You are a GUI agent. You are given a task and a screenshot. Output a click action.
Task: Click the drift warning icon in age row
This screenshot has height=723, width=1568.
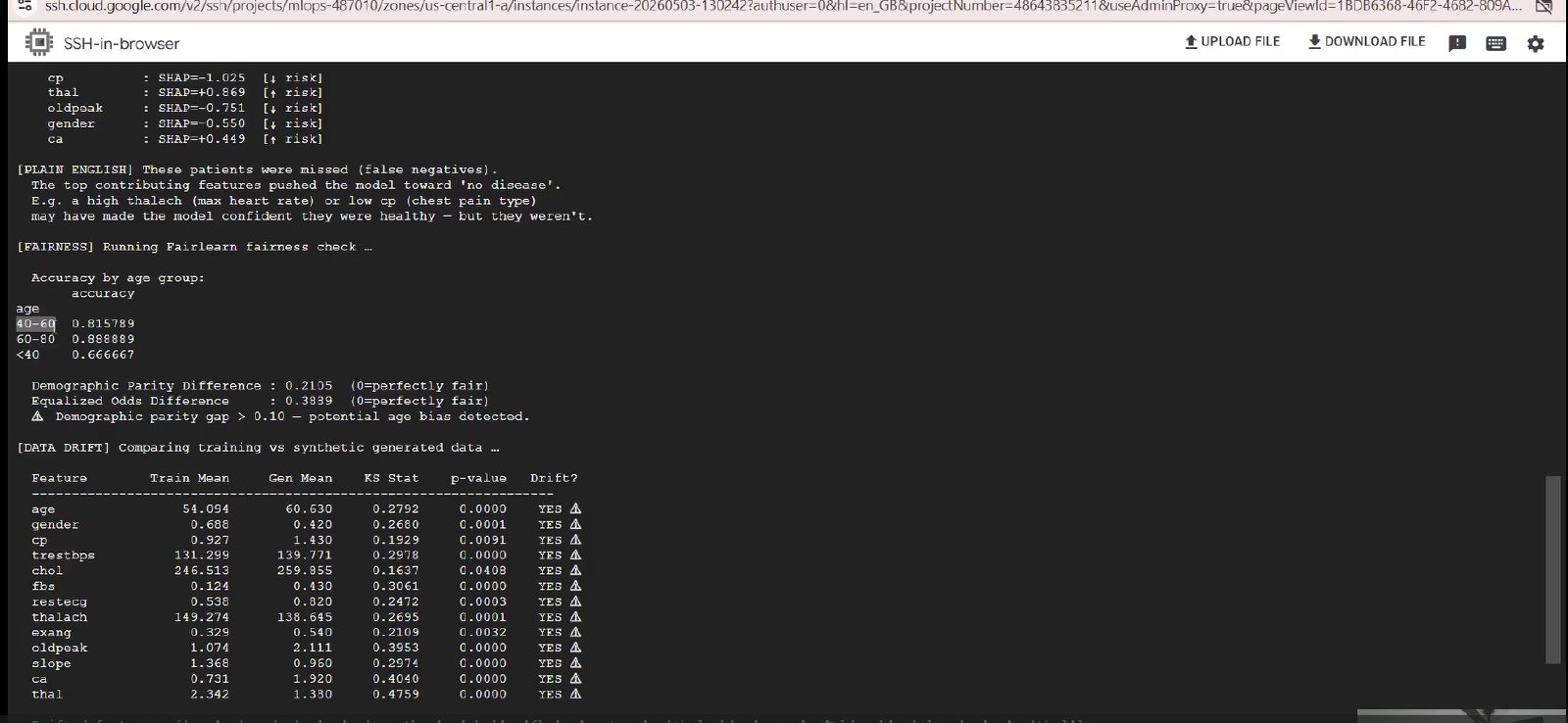[575, 509]
